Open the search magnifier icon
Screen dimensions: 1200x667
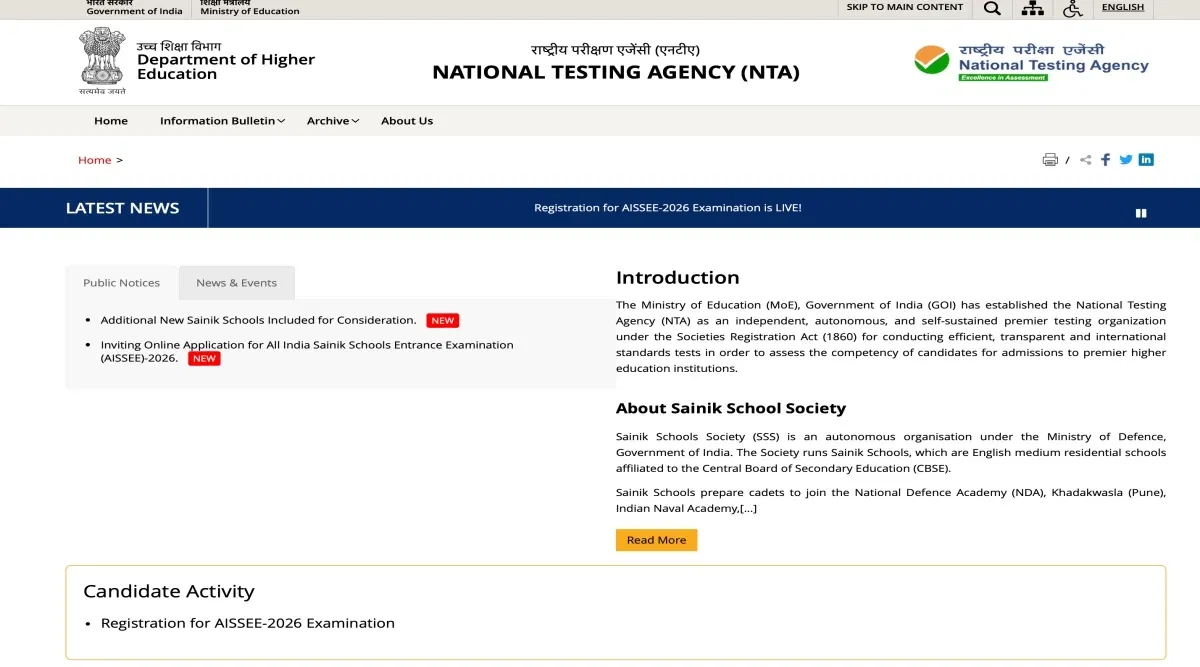[992, 8]
